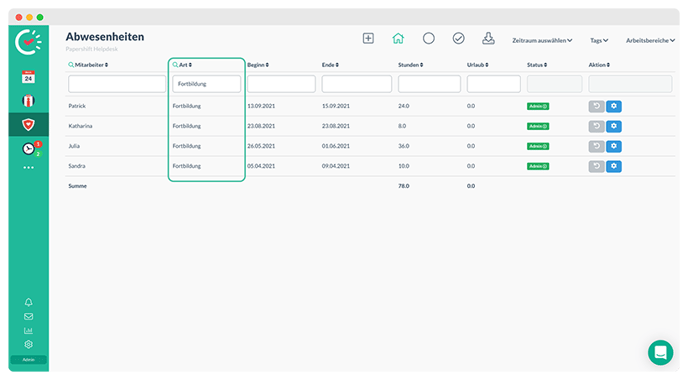Click the download export icon
Screen dimensions: 688x380
(x=488, y=39)
